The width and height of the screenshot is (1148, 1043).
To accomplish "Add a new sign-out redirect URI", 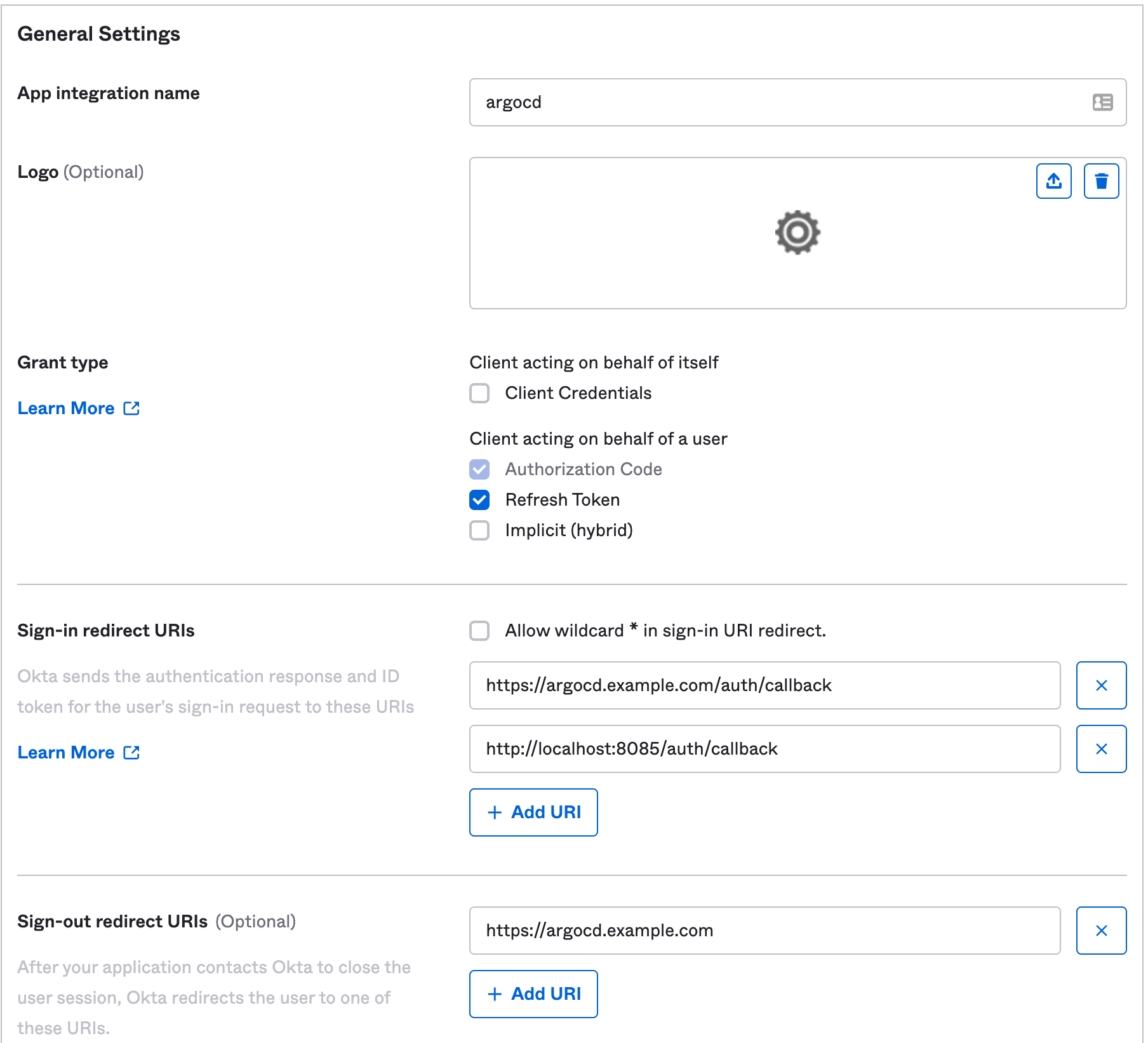I will coord(533,994).
